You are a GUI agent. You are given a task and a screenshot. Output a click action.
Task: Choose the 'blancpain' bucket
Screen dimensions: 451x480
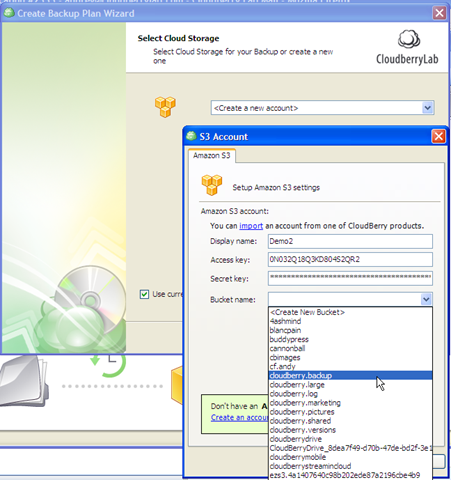tap(350, 330)
